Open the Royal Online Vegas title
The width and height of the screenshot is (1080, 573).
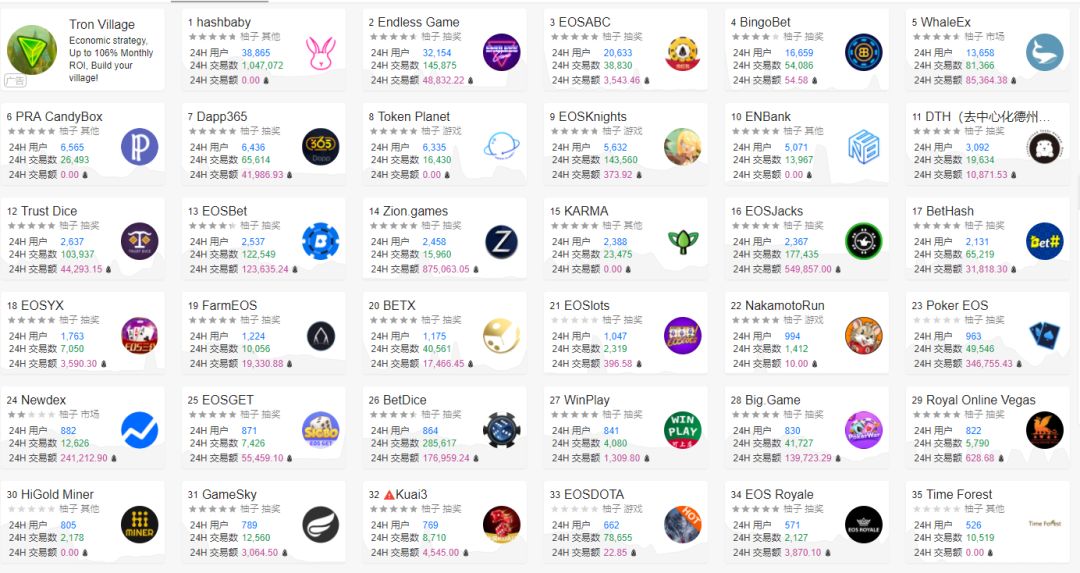click(980, 400)
